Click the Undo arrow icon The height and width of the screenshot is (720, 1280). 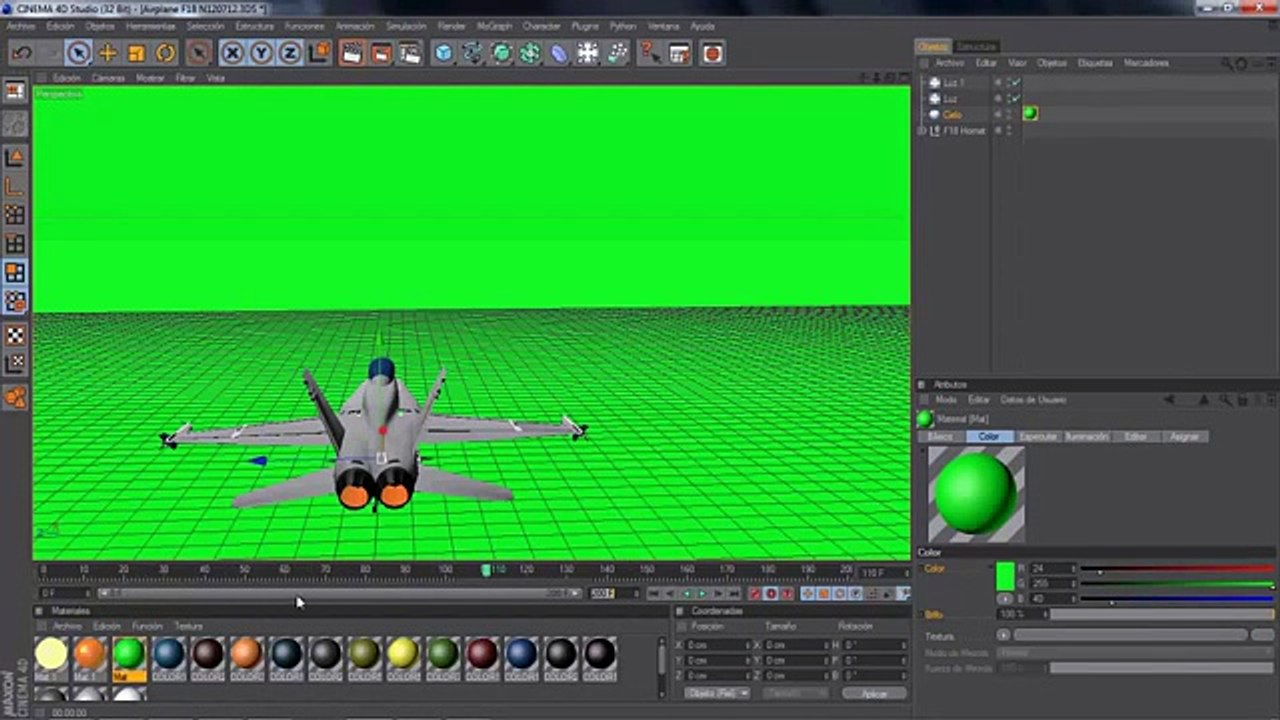coord(22,53)
